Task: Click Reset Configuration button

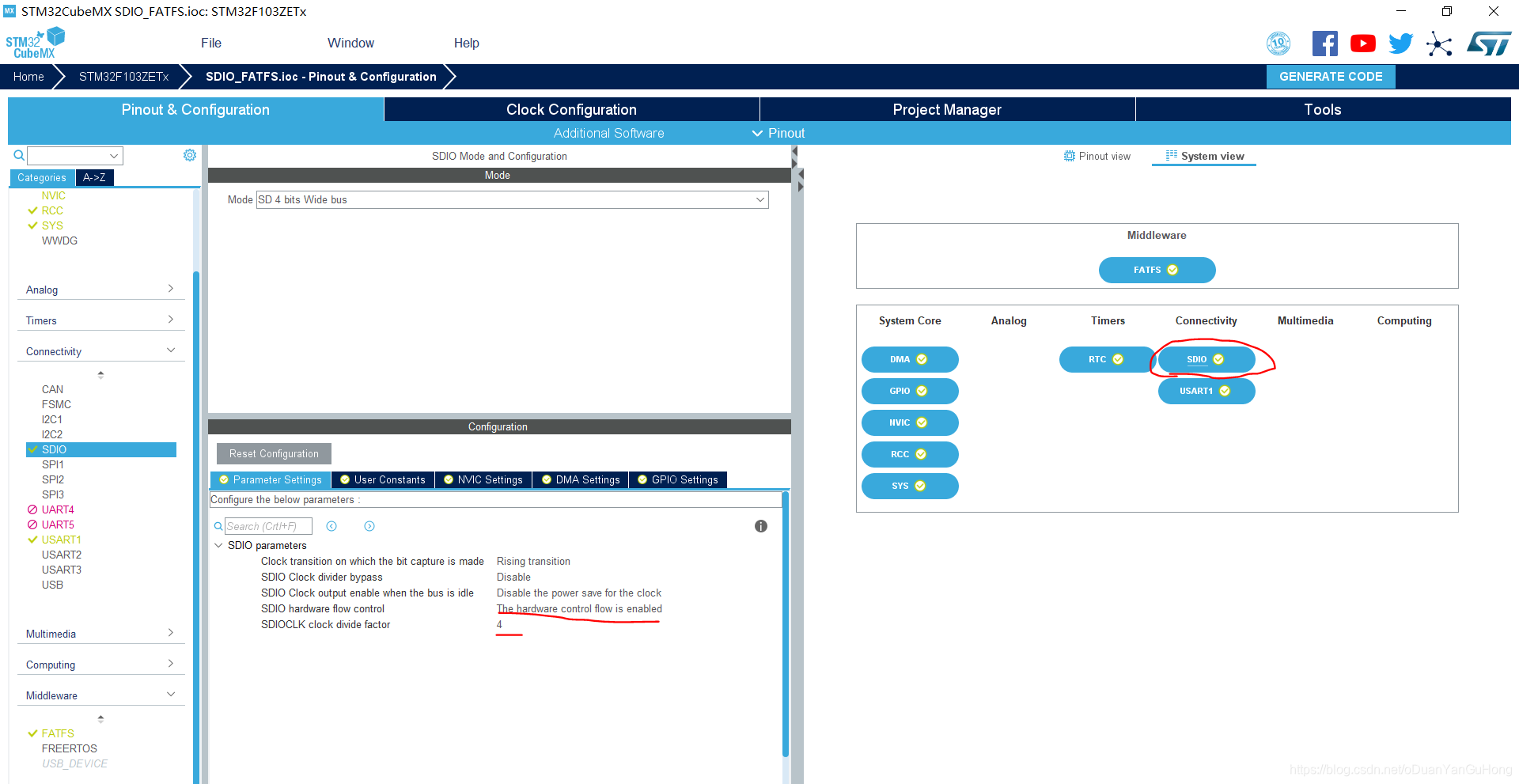Action: [274, 453]
